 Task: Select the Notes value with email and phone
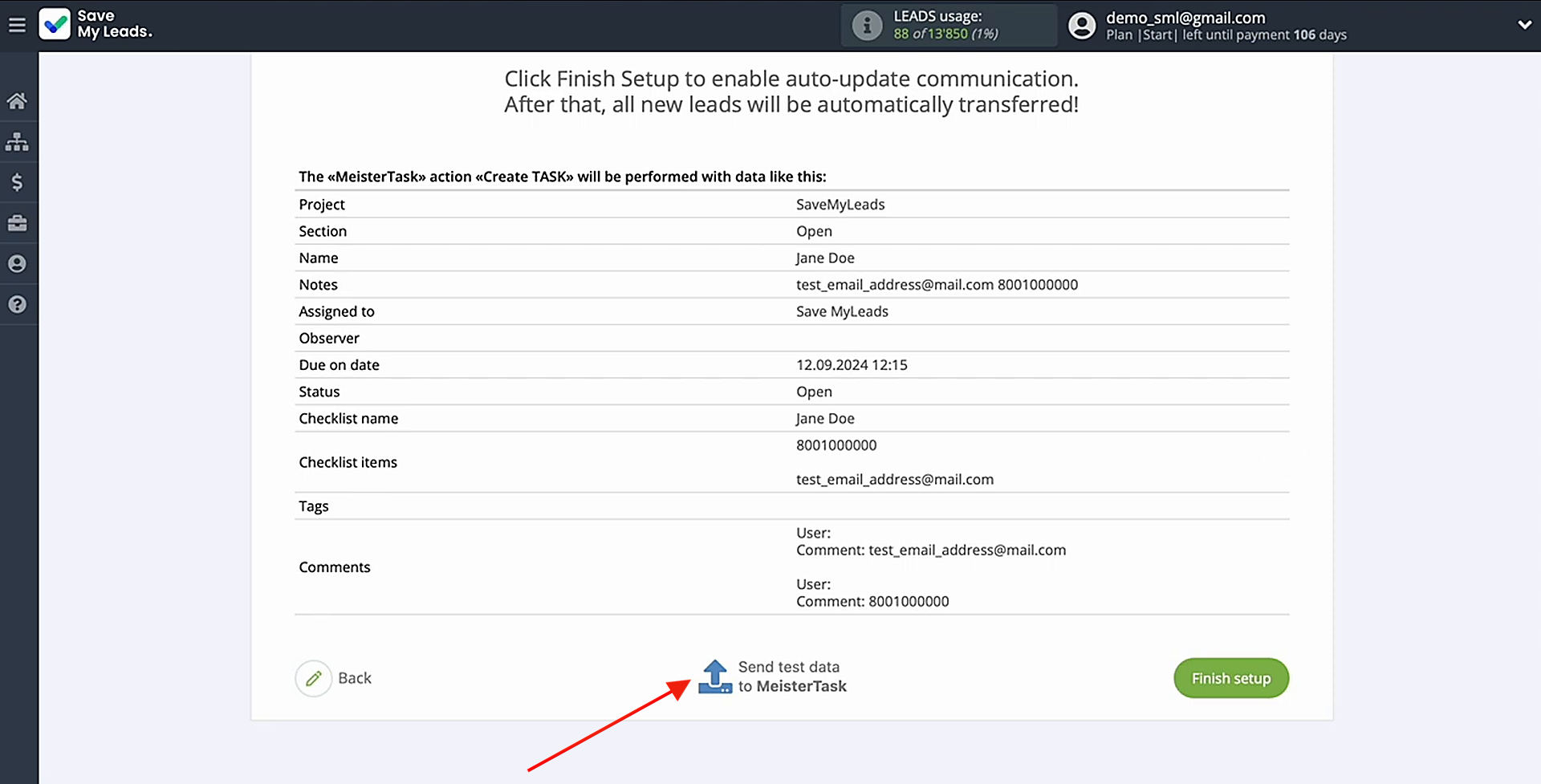click(x=937, y=285)
